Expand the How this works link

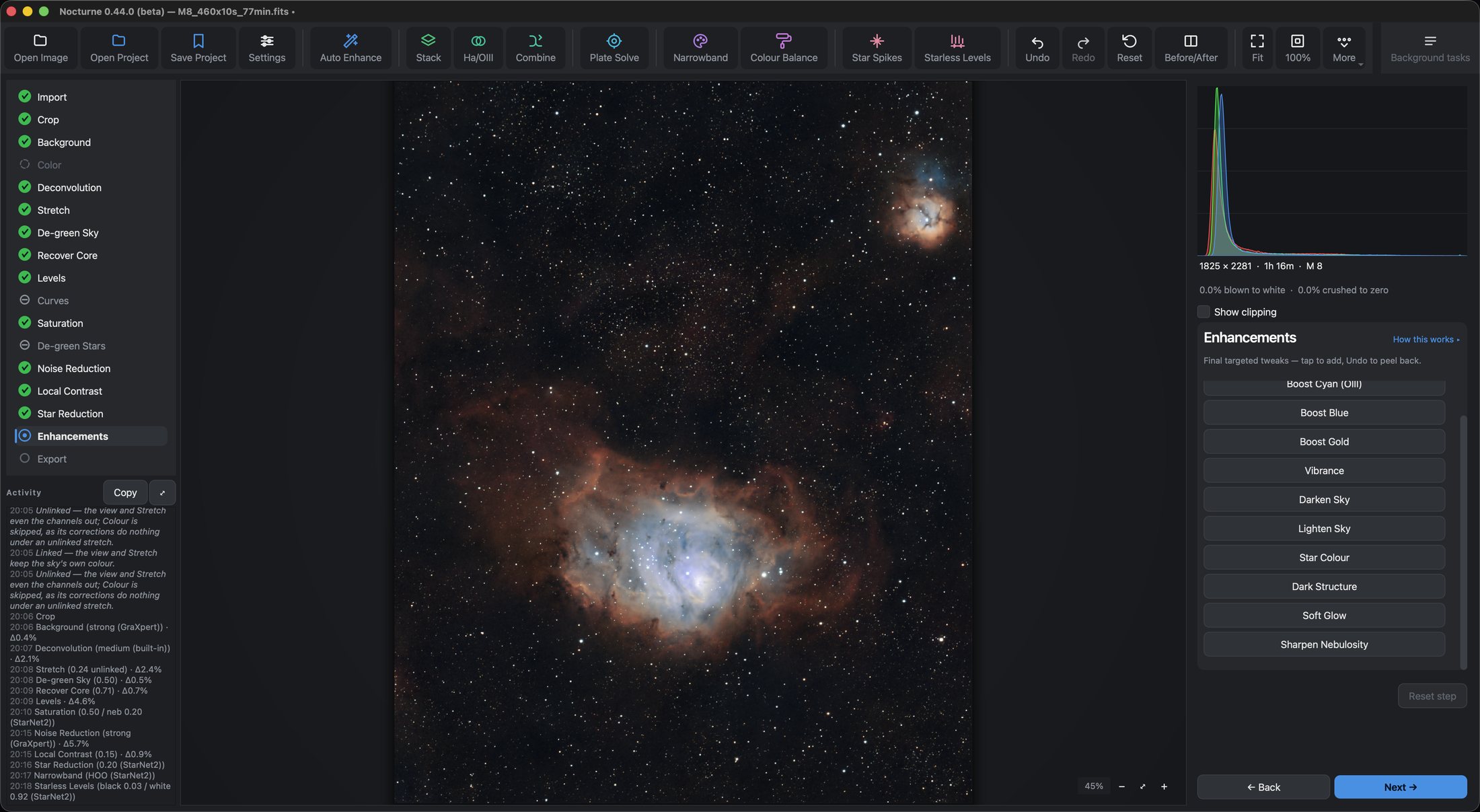[1426, 339]
